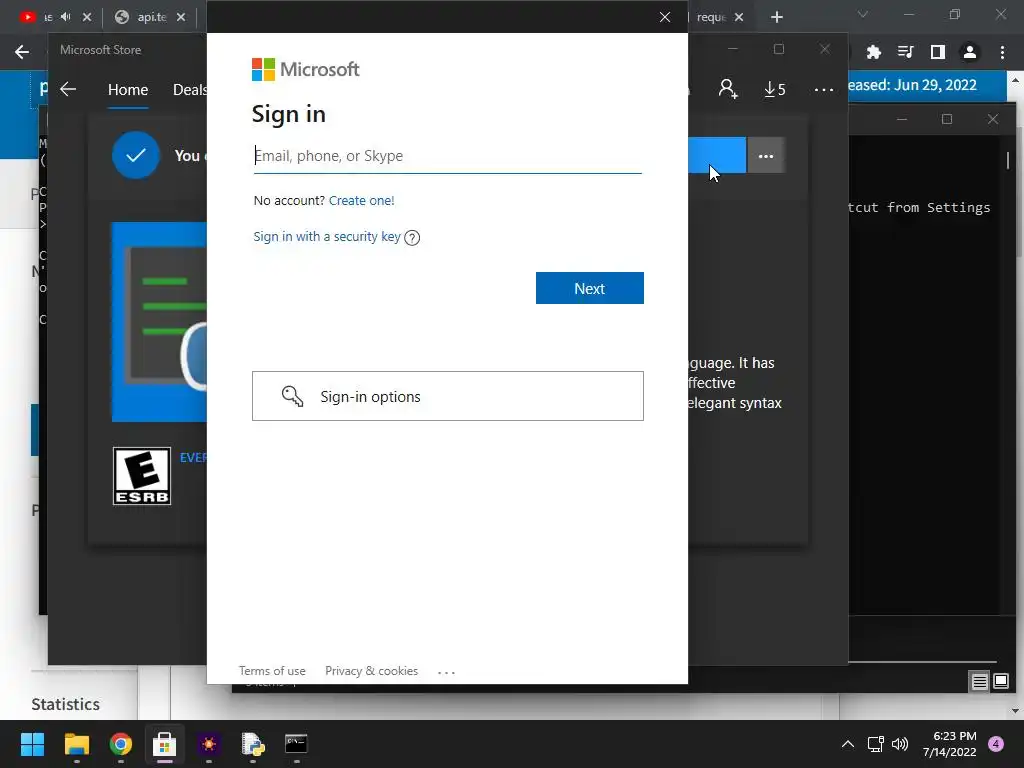
Task: Click the Next button
Action: click(x=590, y=288)
